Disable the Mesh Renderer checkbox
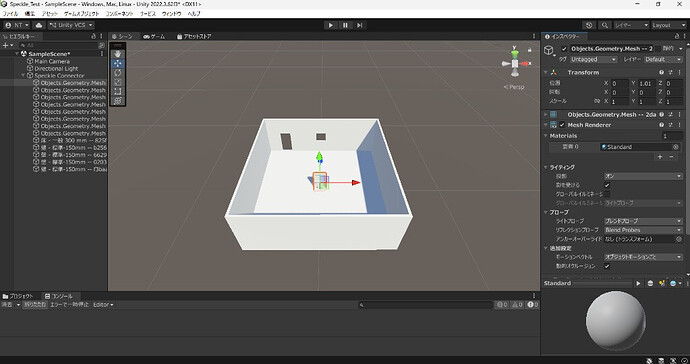 click(x=562, y=125)
